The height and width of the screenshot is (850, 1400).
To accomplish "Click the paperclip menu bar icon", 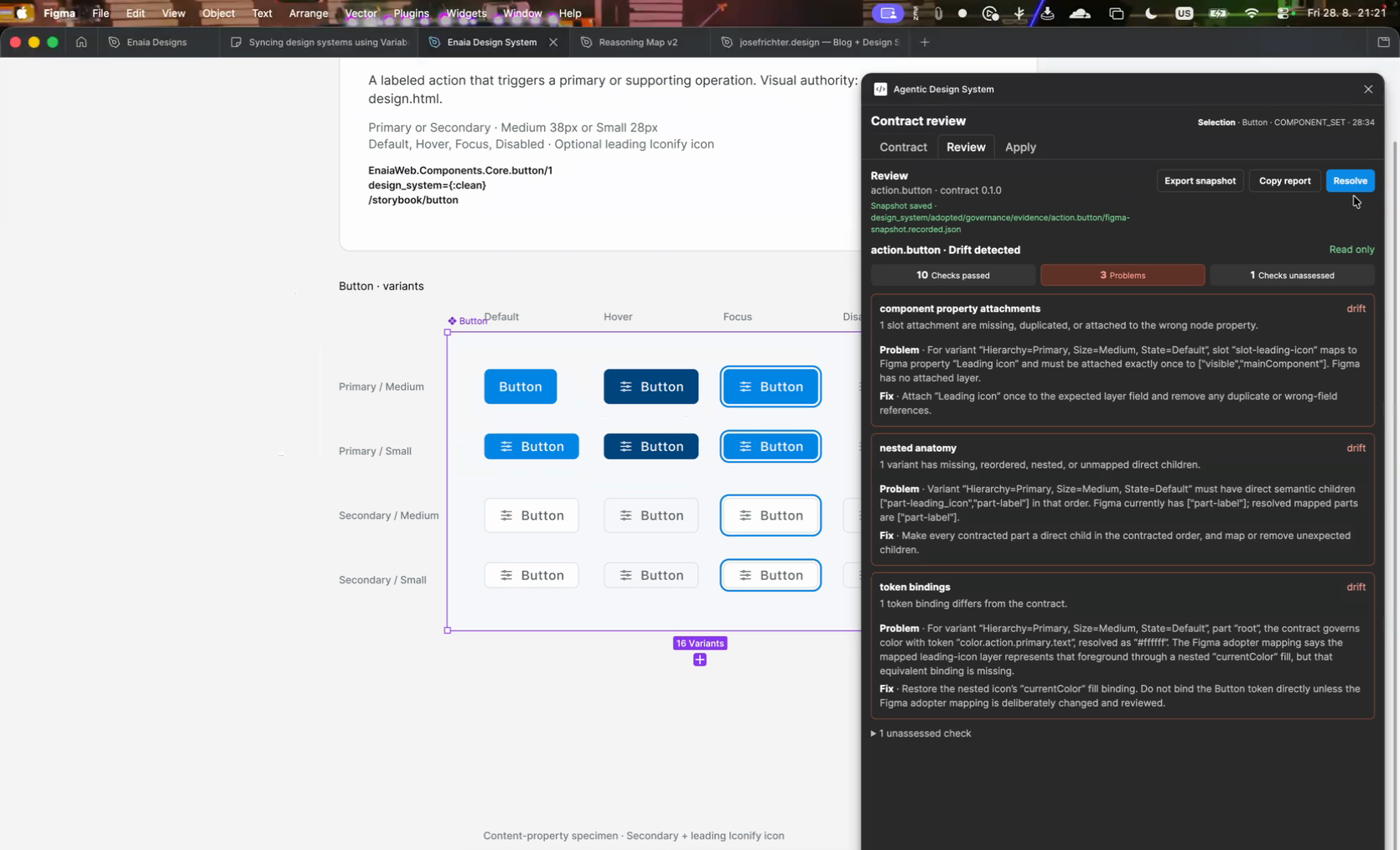I will 938,13.
